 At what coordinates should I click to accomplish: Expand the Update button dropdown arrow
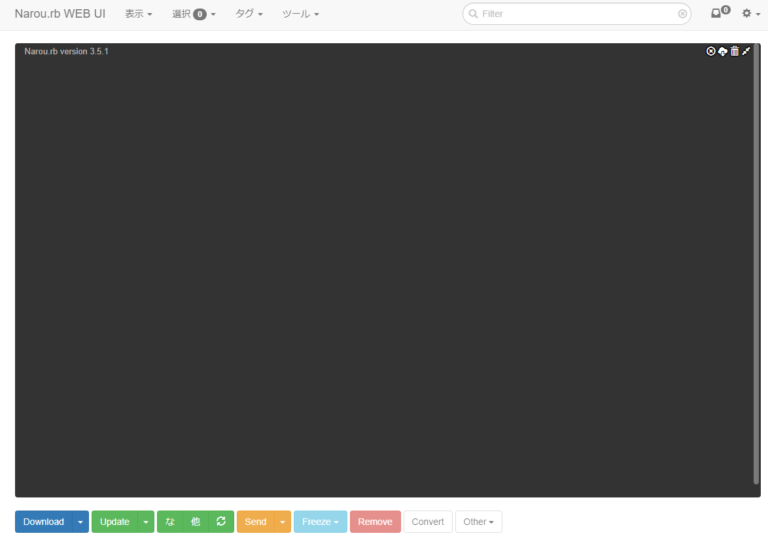146,522
